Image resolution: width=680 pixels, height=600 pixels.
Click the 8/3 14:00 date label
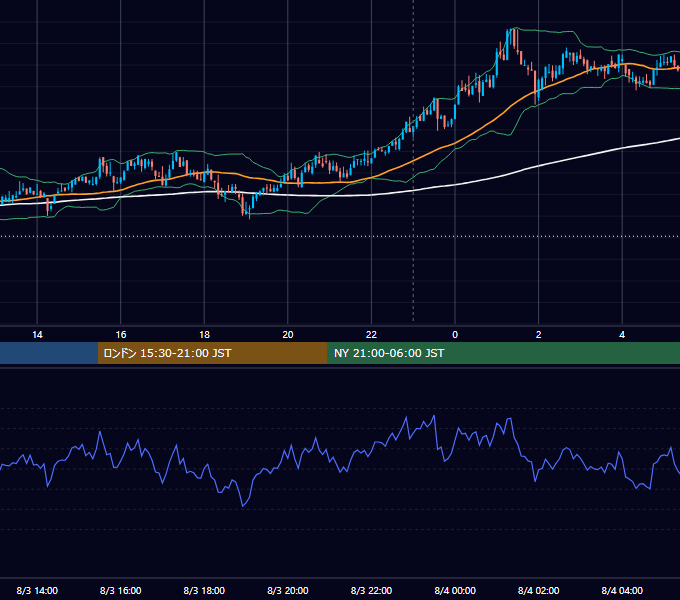pyautogui.click(x=37, y=590)
